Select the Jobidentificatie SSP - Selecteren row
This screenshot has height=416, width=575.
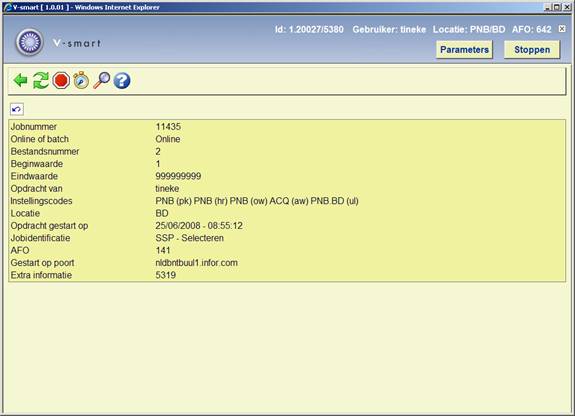[x=287, y=238]
